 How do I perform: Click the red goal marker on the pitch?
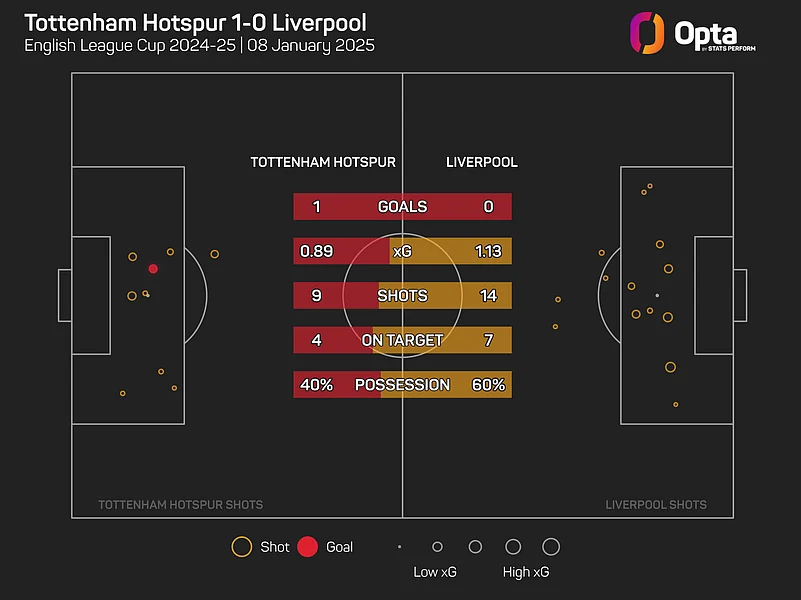(x=153, y=268)
